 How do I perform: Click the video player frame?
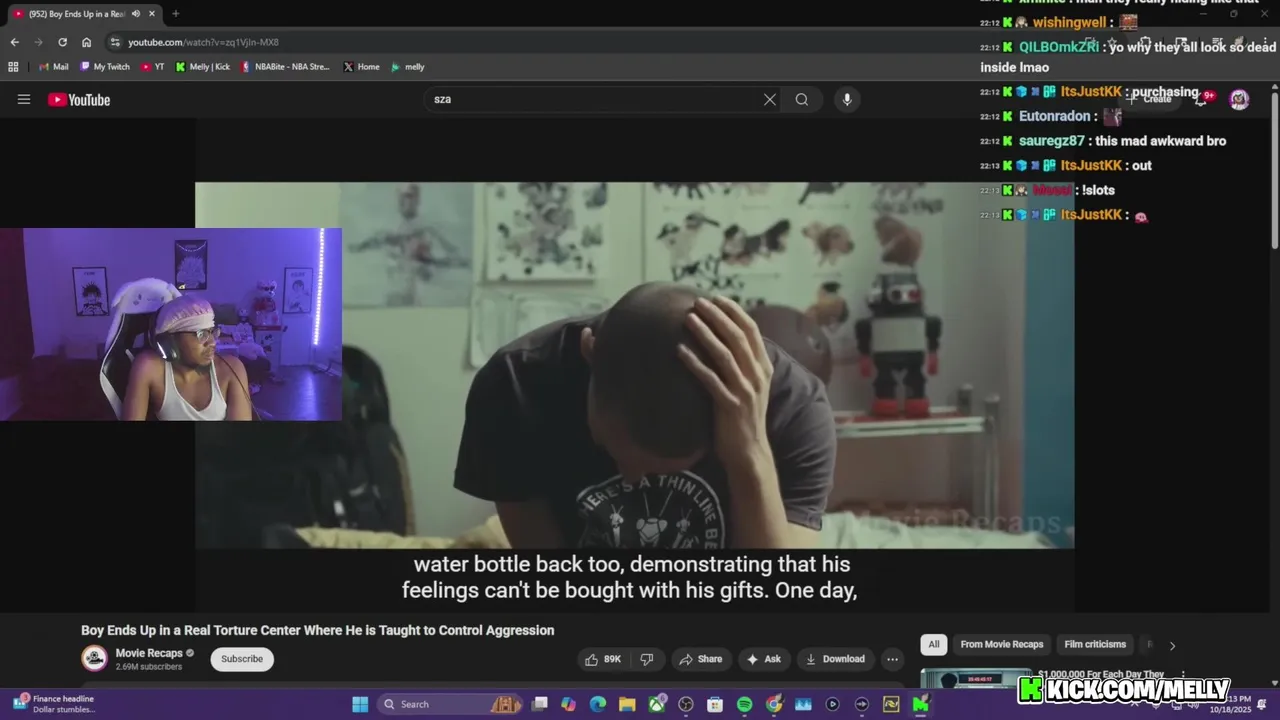[634, 365]
